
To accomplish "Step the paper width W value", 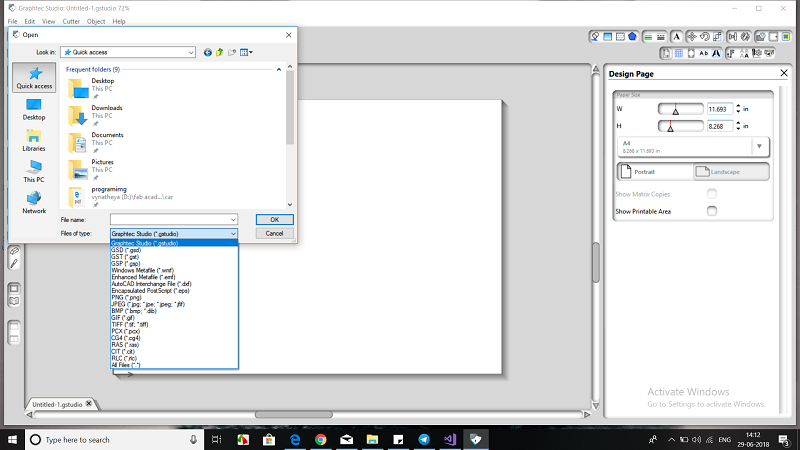I will 738,109.
